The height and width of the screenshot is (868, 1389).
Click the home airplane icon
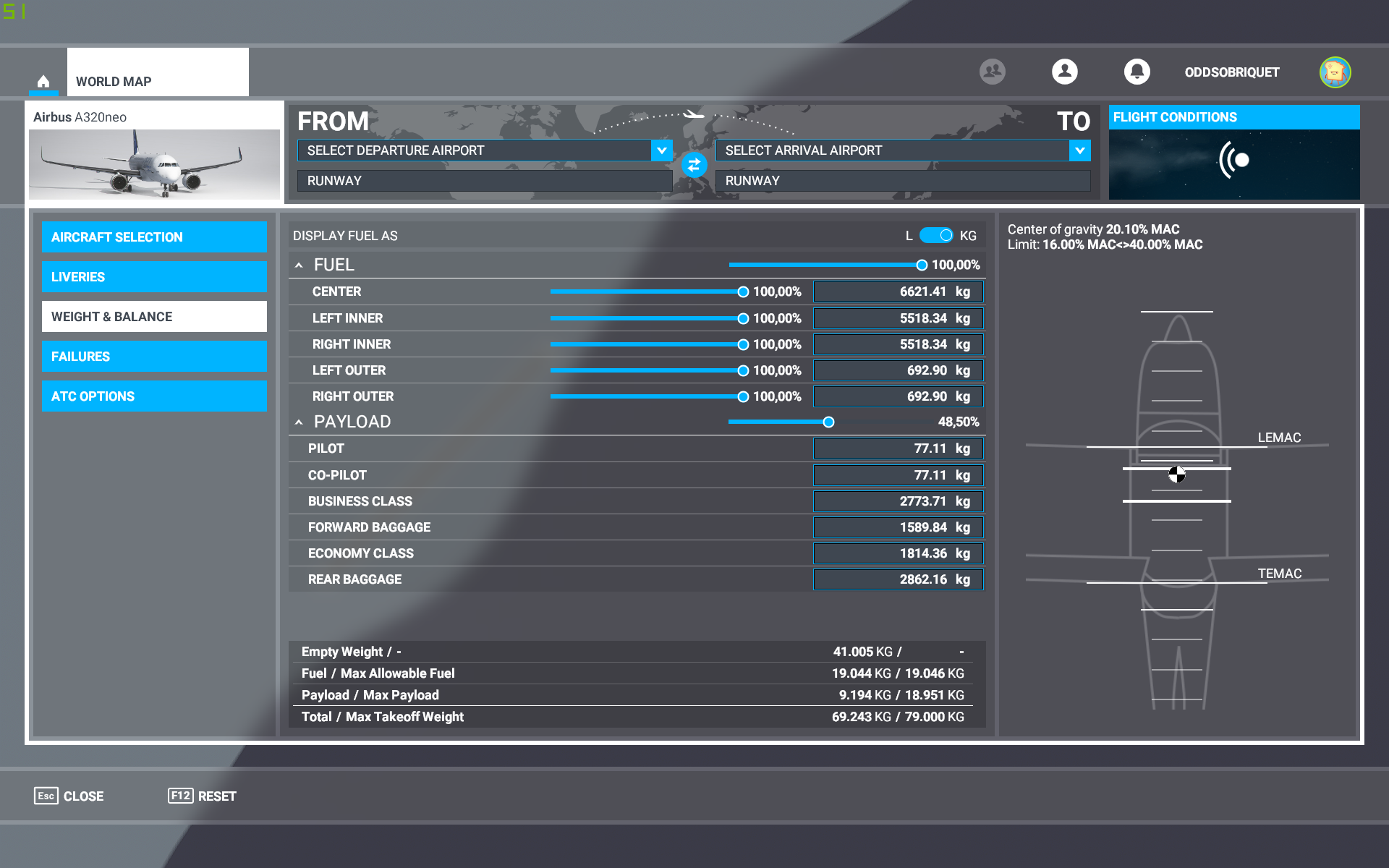pyautogui.click(x=43, y=81)
